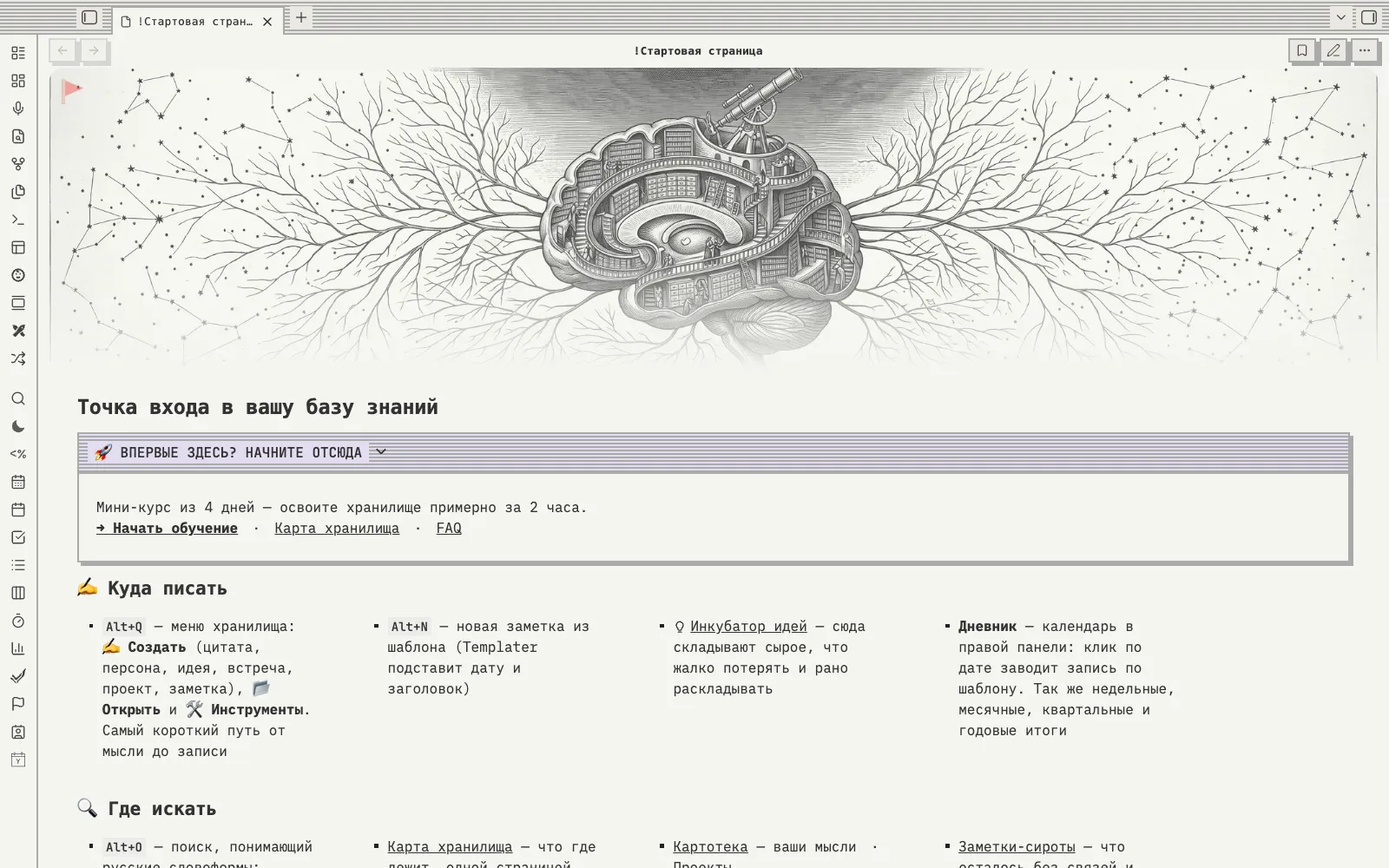
Task: Navigate forward with the right arrow
Action: (94, 50)
